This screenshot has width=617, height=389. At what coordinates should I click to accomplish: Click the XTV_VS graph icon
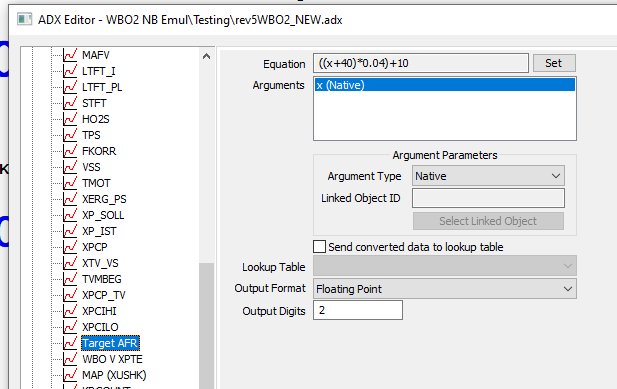[x=70, y=263]
